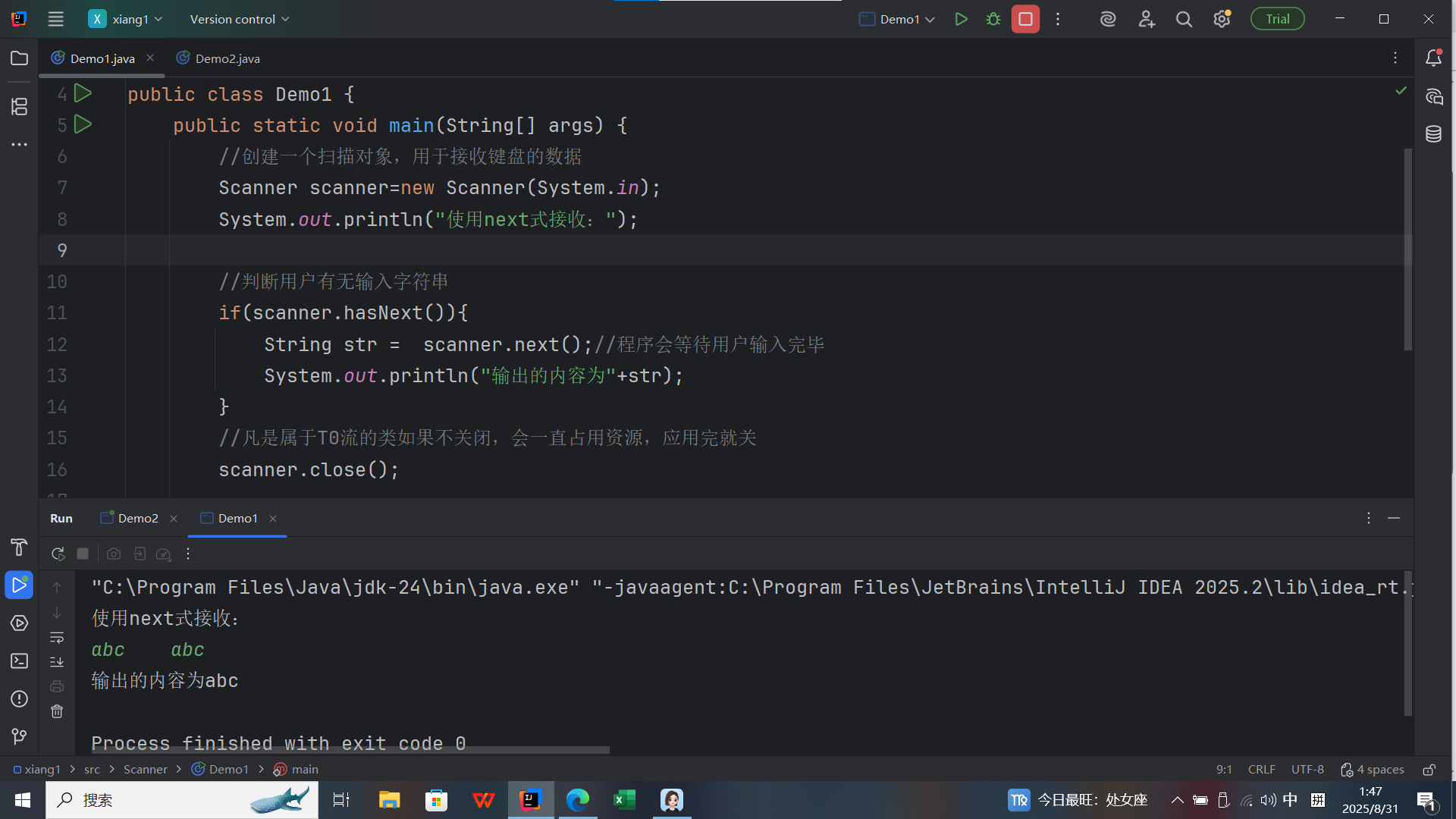Click the UTF-8 encoding in status bar
1456x819 pixels.
click(1307, 770)
